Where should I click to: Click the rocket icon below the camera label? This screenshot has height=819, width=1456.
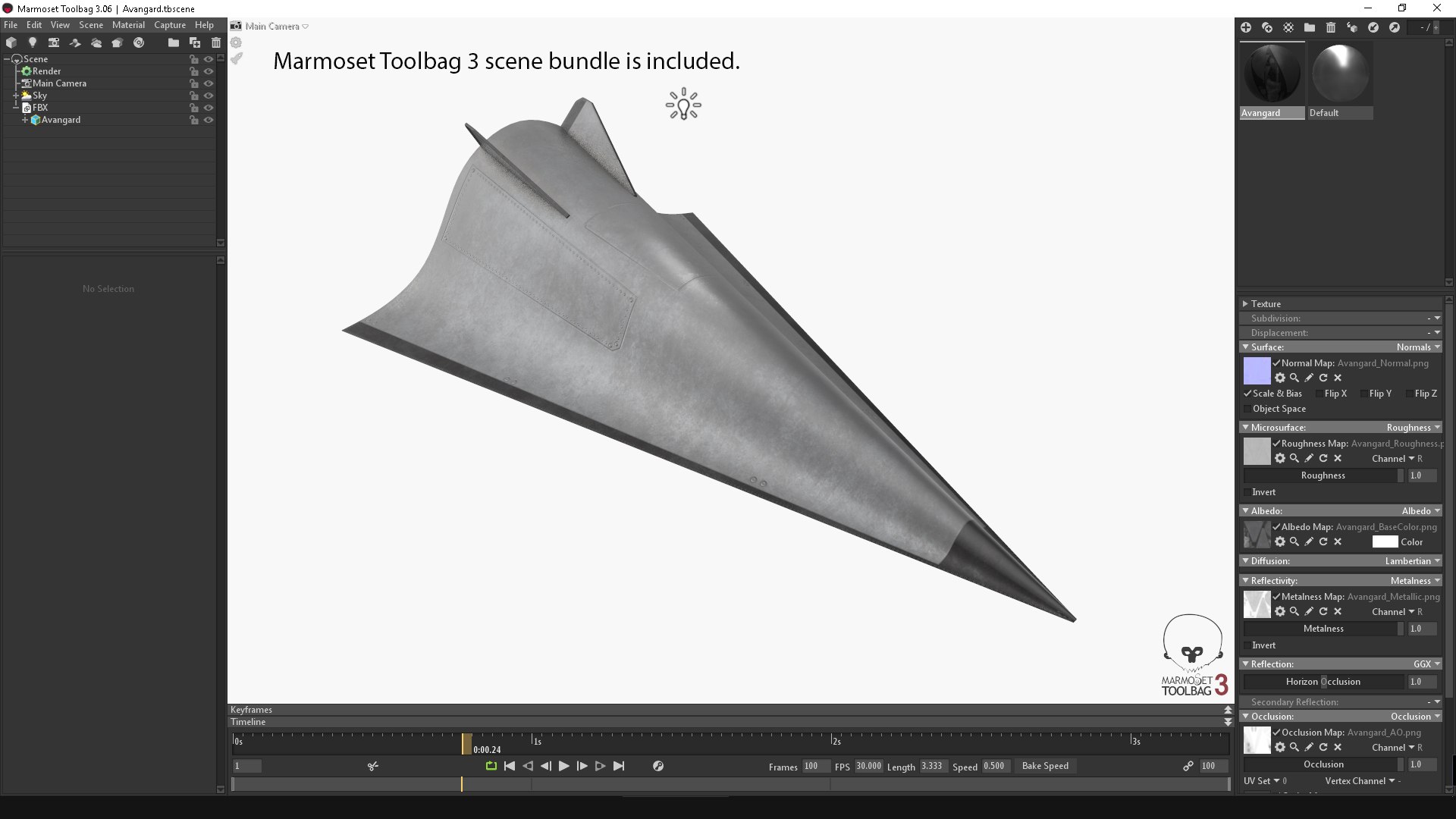[x=237, y=58]
